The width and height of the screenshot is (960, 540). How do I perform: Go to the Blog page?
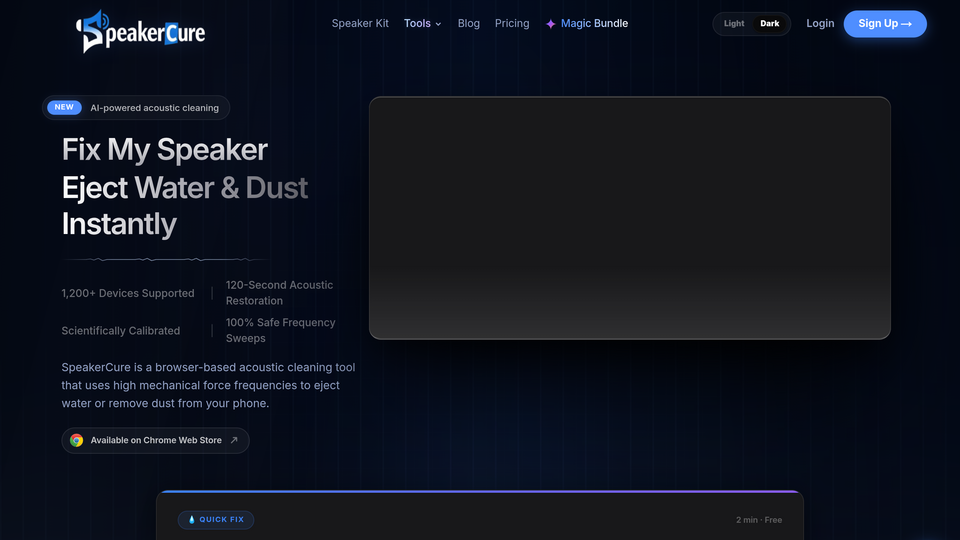pyautogui.click(x=468, y=23)
